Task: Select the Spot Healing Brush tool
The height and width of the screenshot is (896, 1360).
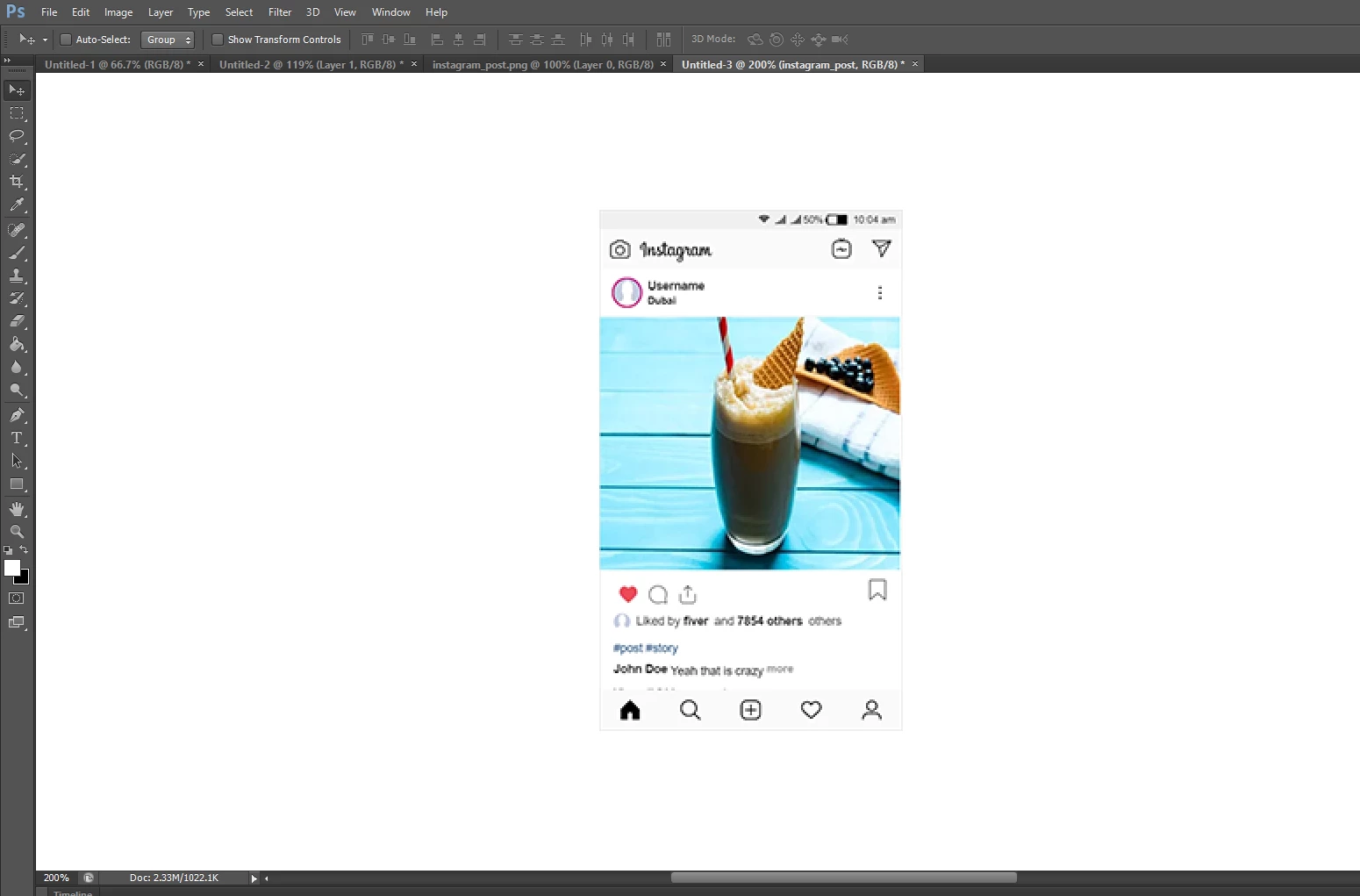Action: point(17,230)
